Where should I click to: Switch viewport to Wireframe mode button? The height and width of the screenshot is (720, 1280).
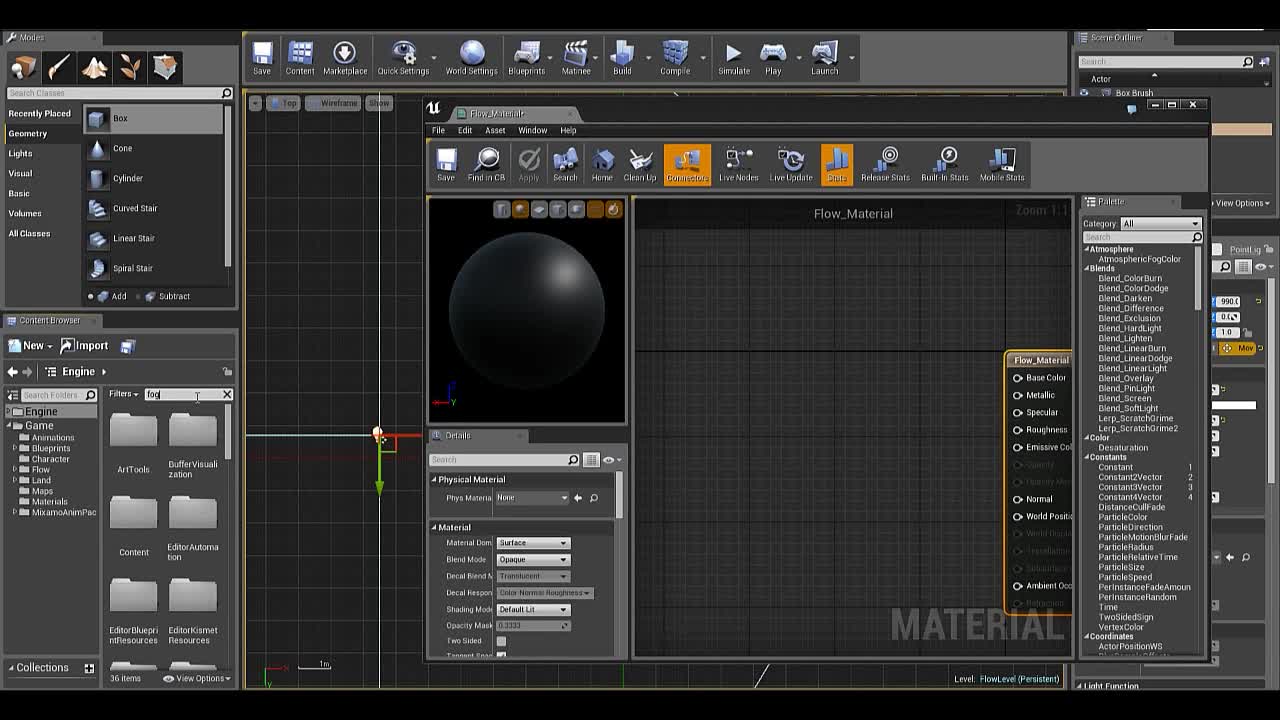pos(333,103)
